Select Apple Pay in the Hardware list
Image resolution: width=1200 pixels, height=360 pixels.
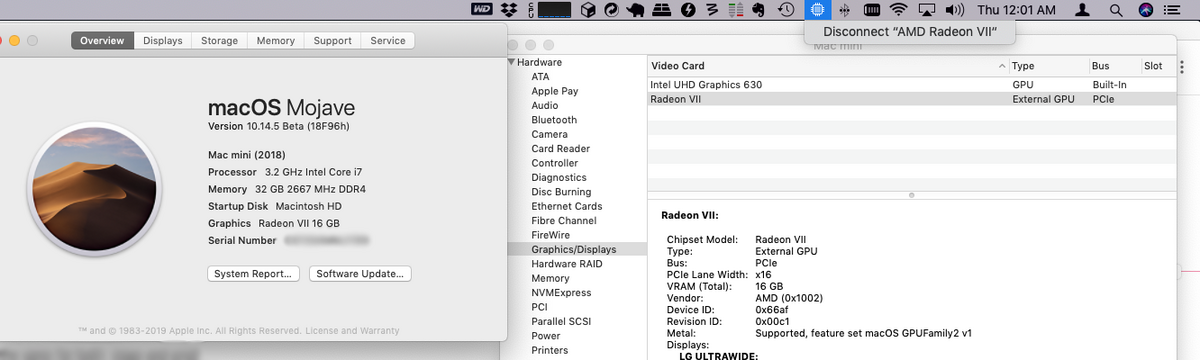[555, 91]
